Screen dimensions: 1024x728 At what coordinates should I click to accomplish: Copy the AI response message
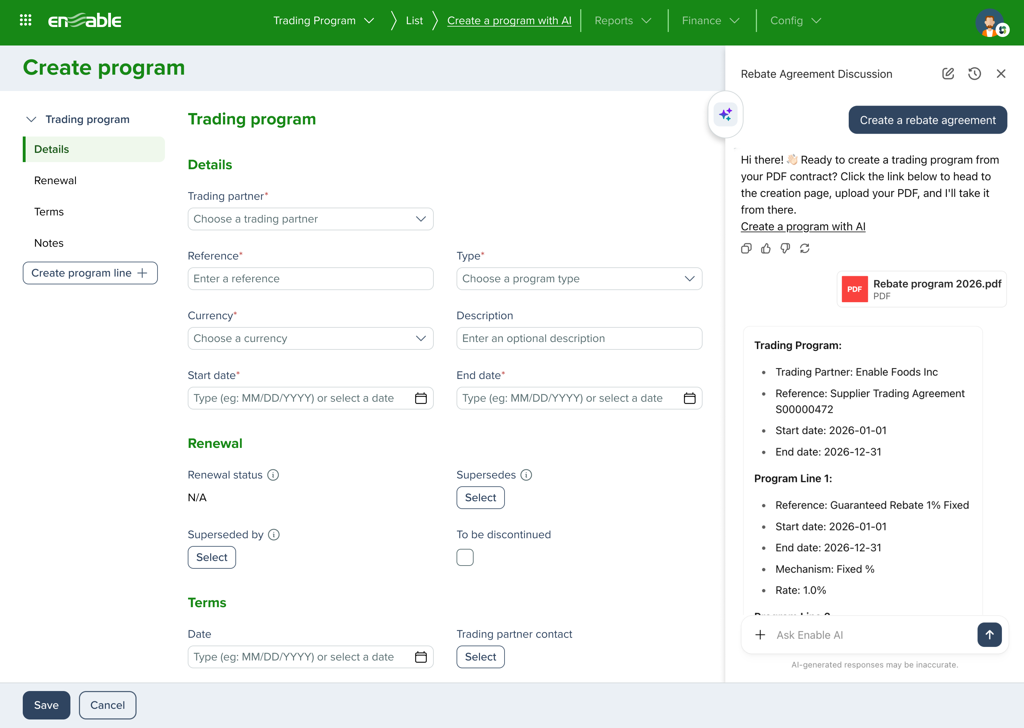click(746, 249)
